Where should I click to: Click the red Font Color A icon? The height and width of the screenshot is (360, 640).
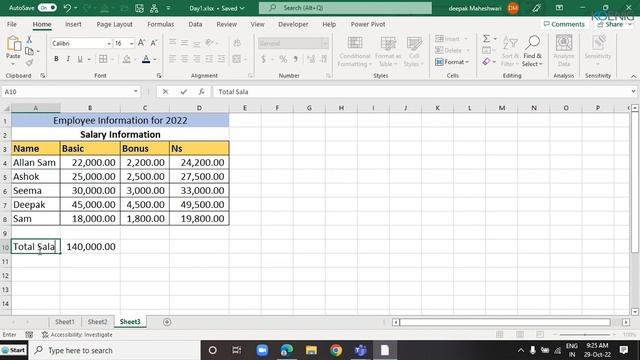pos(146,59)
